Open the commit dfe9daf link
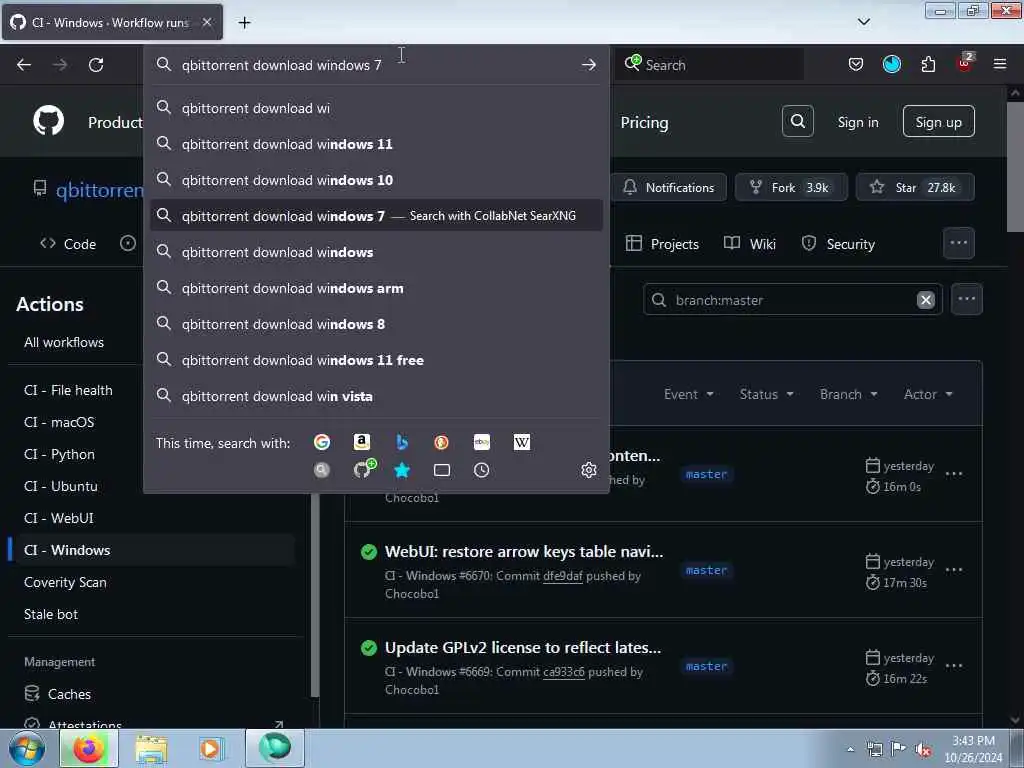Viewport: 1024px width, 768px height. tap(562, 576)
